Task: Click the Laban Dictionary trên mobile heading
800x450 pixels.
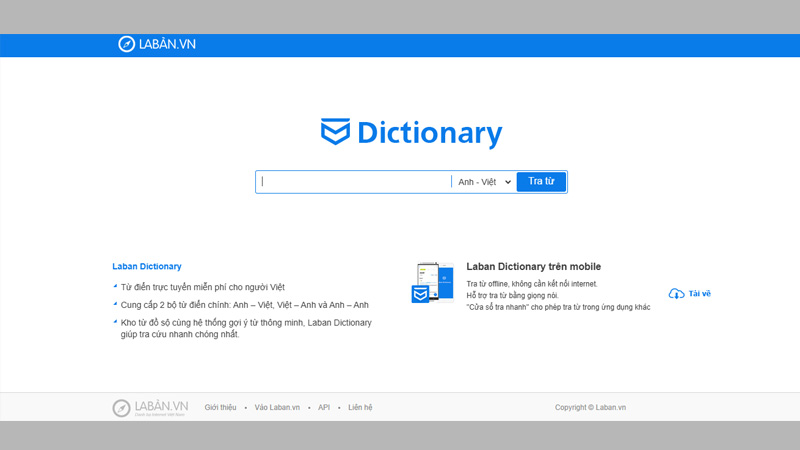Action: tap(533, 267)
